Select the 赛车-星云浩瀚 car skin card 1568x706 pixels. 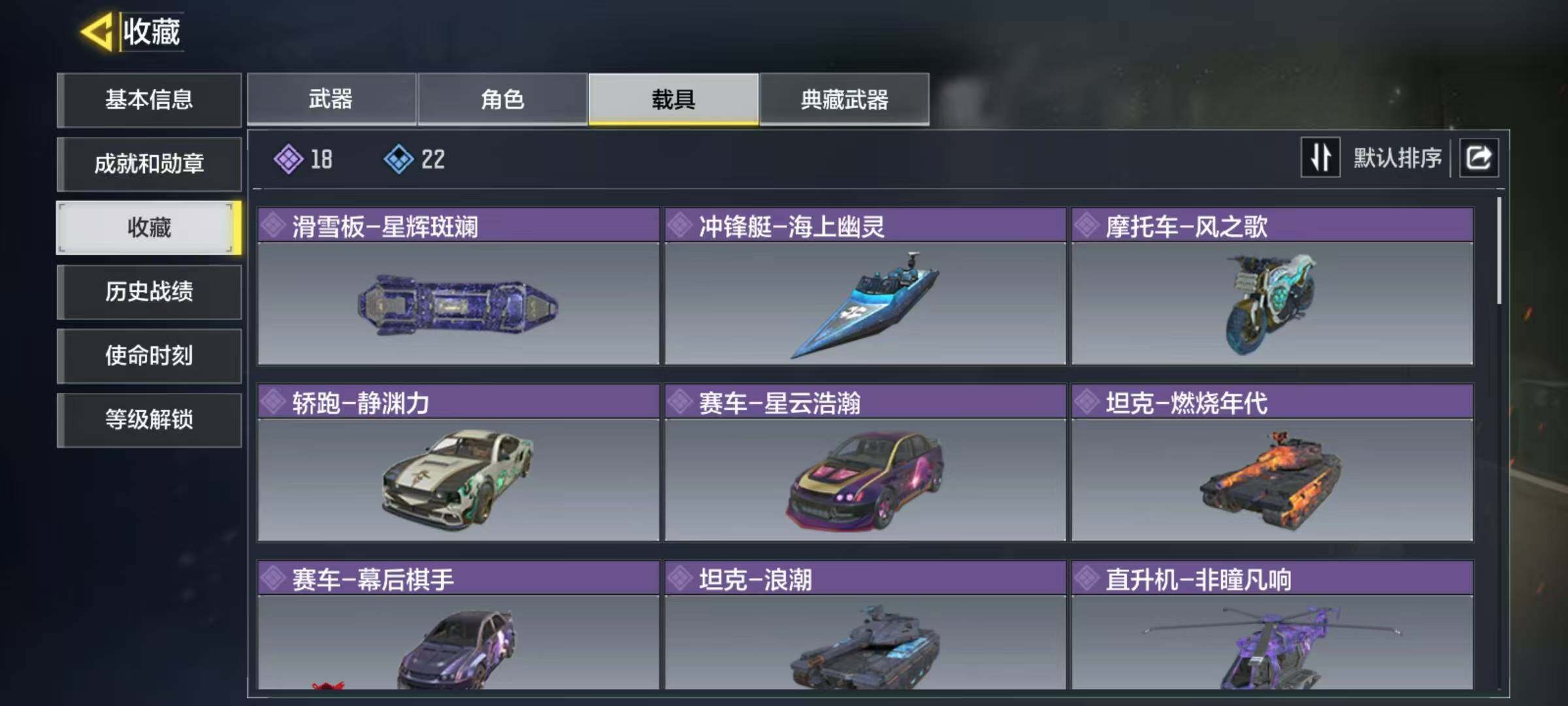tap(865, 463)
